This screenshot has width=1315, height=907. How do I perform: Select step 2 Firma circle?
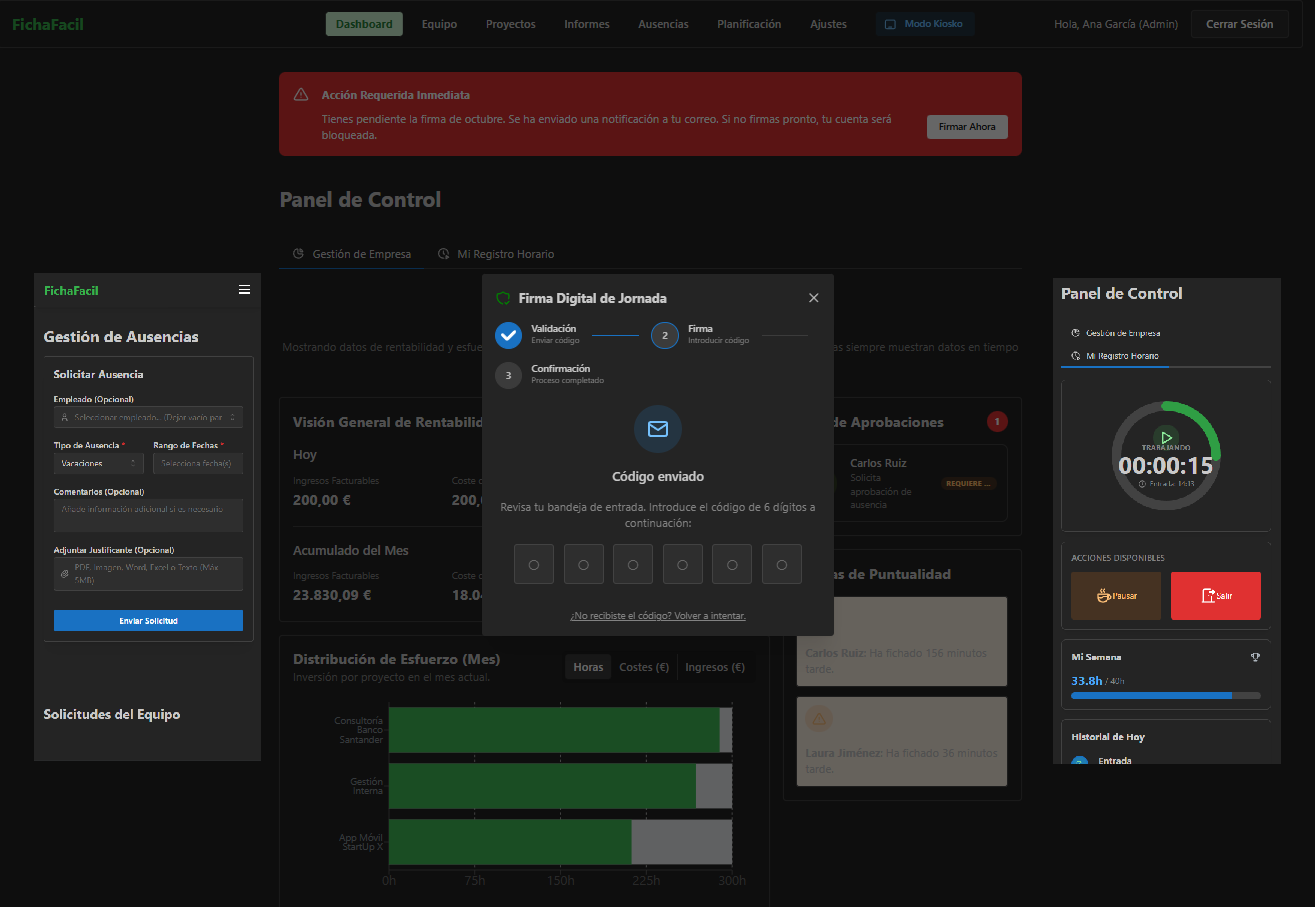point(665,335)
